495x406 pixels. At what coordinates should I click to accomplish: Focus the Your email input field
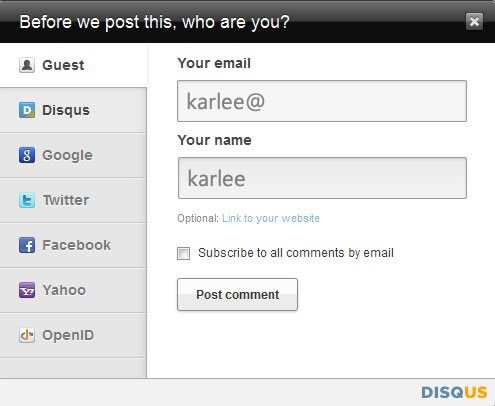tap(322, 101)
